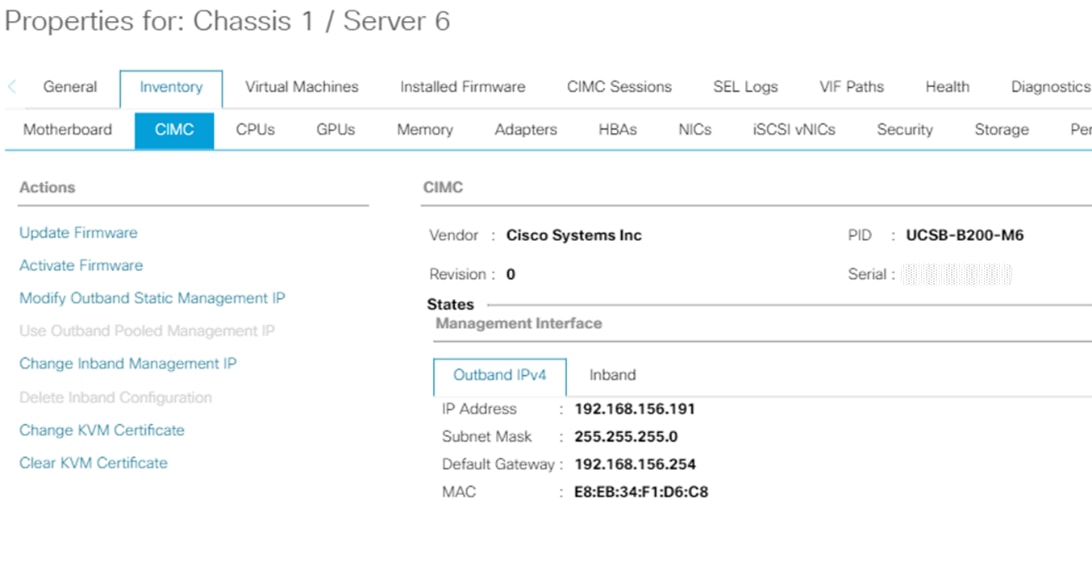
Task: Open Change KVM Certificate action
Action: pos(102,430)
